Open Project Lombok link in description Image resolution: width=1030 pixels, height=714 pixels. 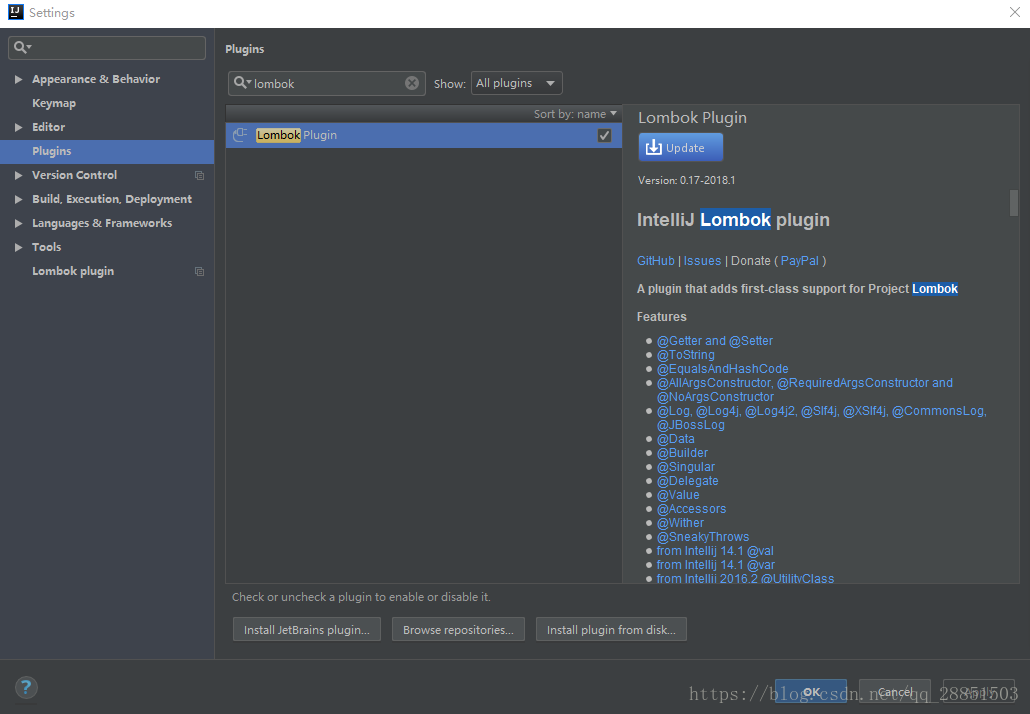(x=935, y=289)
